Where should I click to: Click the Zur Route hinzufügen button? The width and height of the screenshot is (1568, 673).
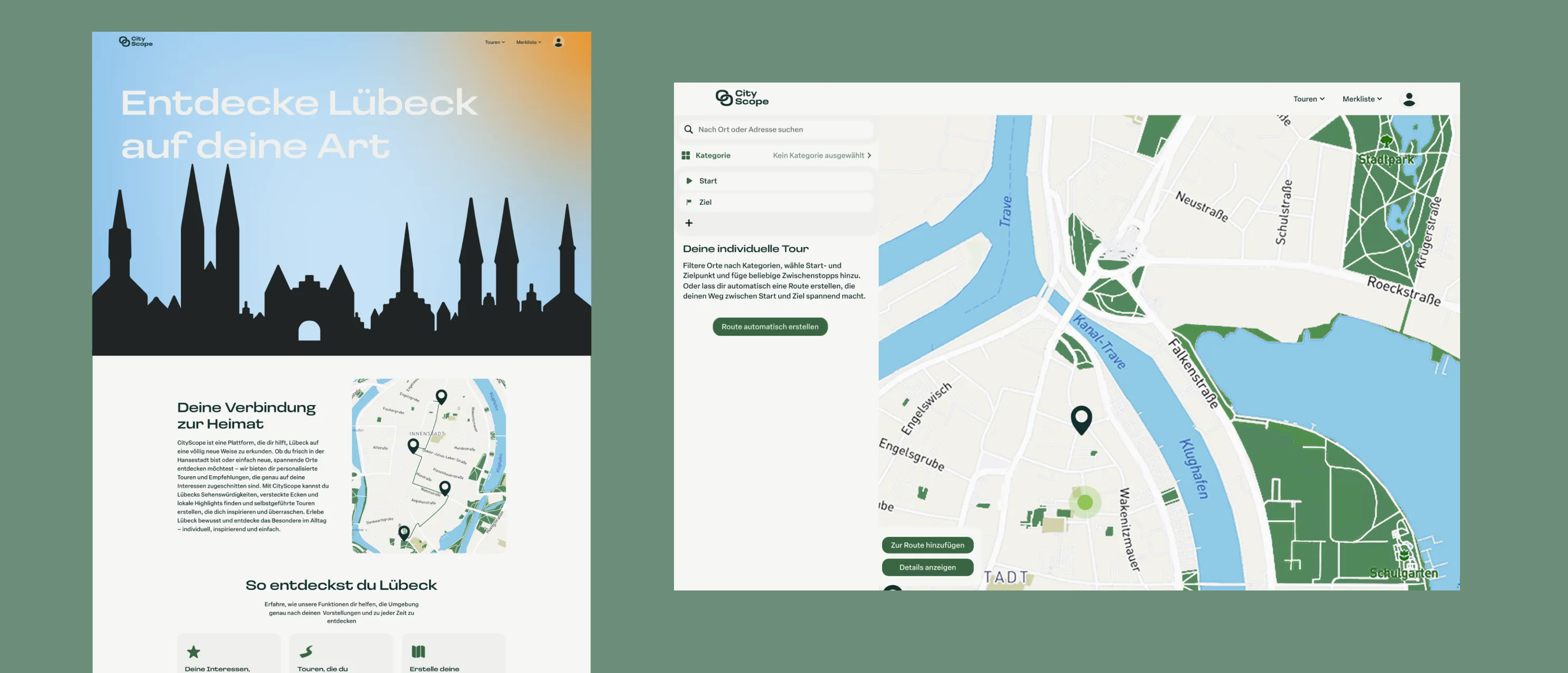click(x=927, y=545)
